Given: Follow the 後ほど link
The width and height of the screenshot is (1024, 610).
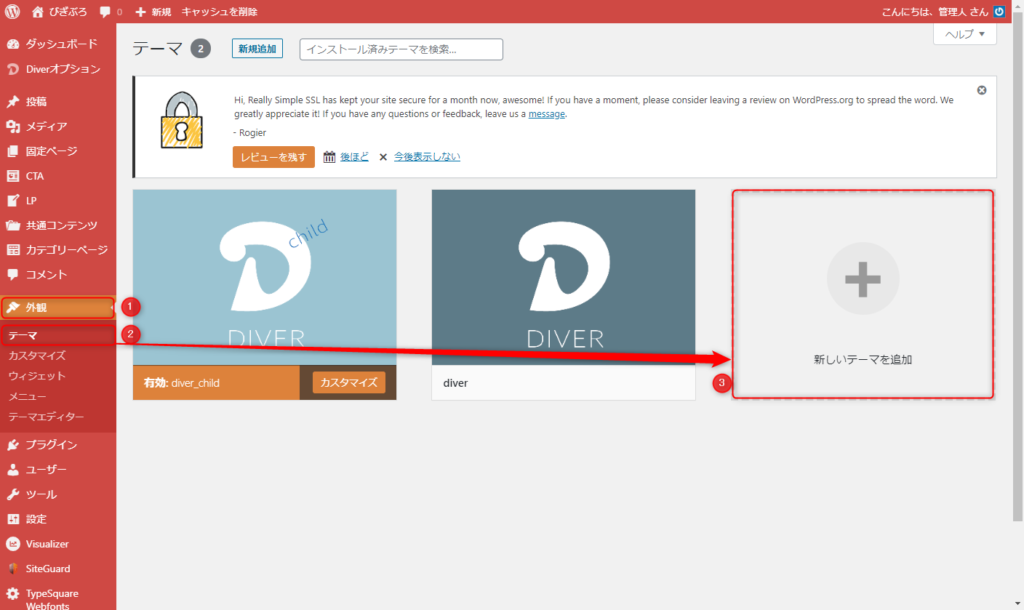Looking at the screenshot, I should coord(354,157).
